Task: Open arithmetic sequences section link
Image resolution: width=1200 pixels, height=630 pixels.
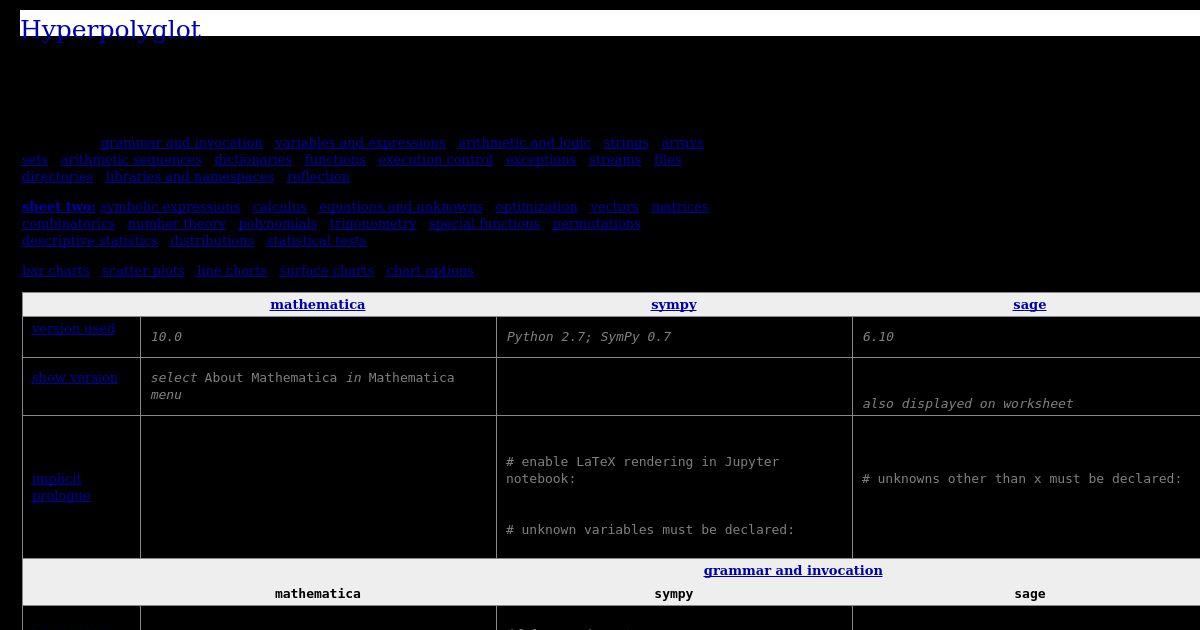Action: (x=131, y=160)
